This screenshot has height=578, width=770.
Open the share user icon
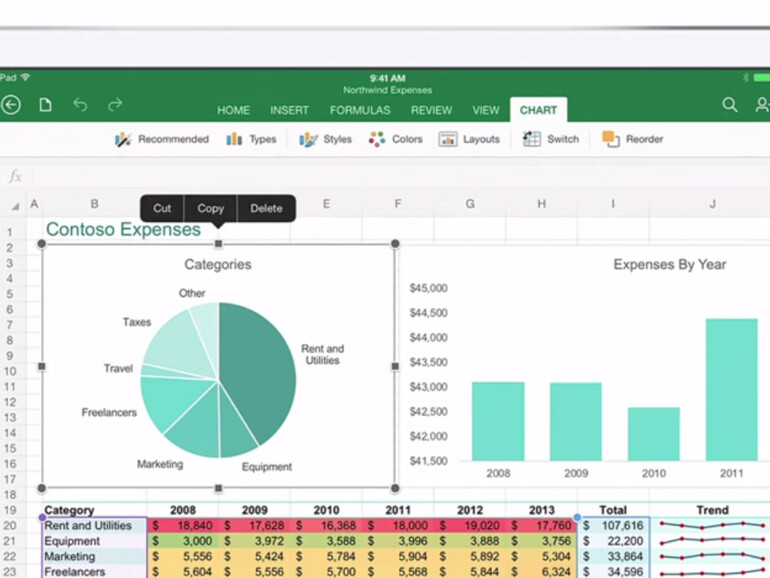762,104
